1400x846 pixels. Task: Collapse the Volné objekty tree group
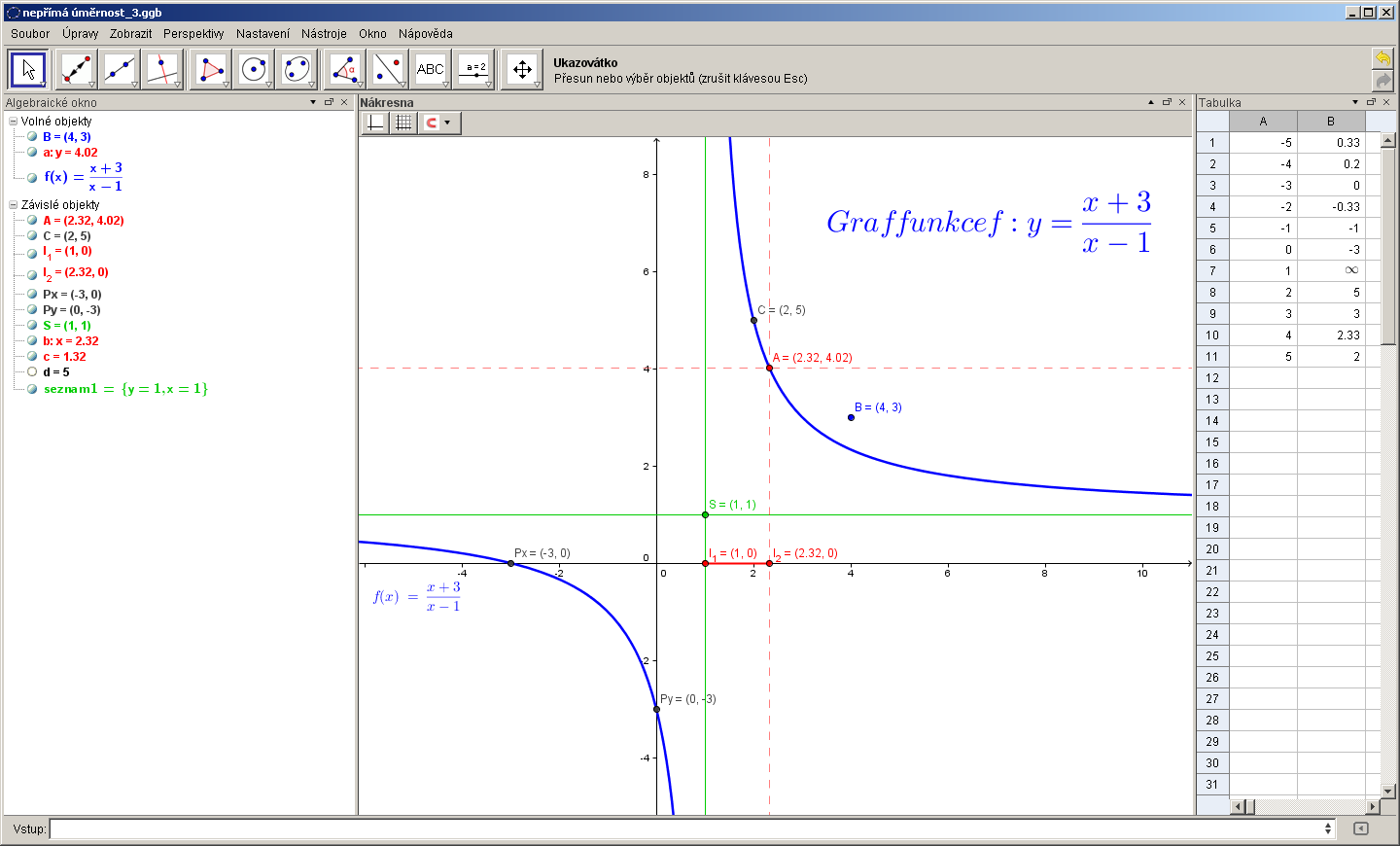[14, 122]
